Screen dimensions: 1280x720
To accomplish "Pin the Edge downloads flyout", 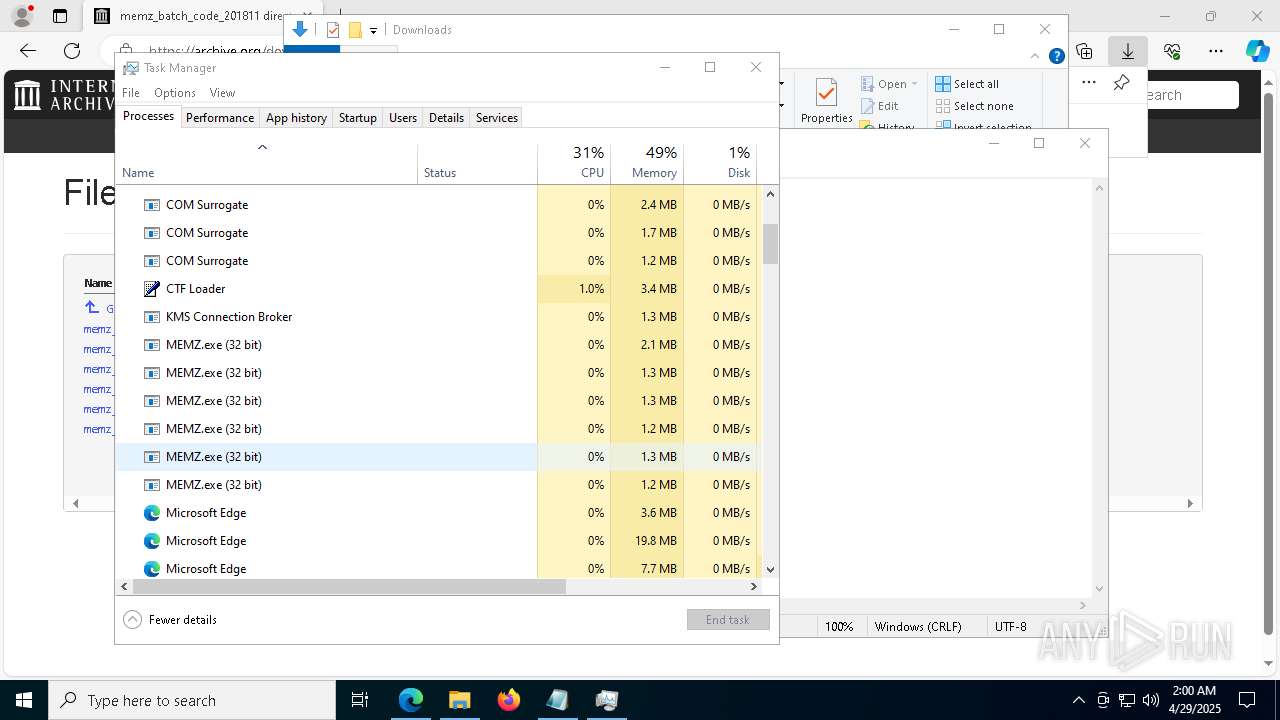I will pos(1121,83).
